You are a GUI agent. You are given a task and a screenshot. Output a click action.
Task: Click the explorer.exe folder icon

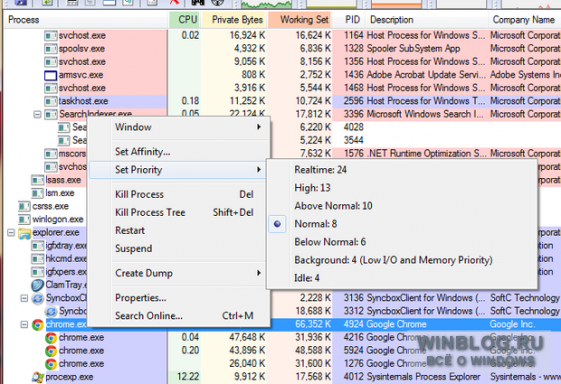(24, 233)
